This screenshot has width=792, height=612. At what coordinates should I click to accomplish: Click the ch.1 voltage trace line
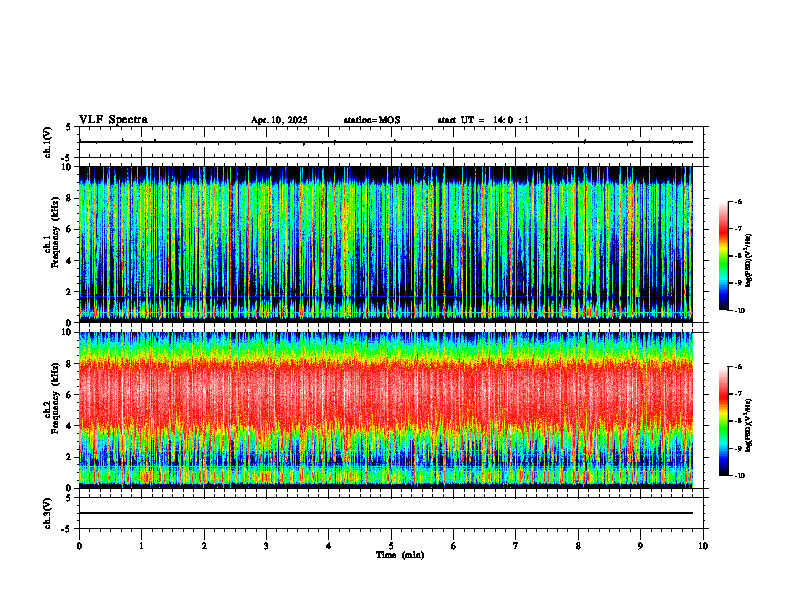pos(385,142)
